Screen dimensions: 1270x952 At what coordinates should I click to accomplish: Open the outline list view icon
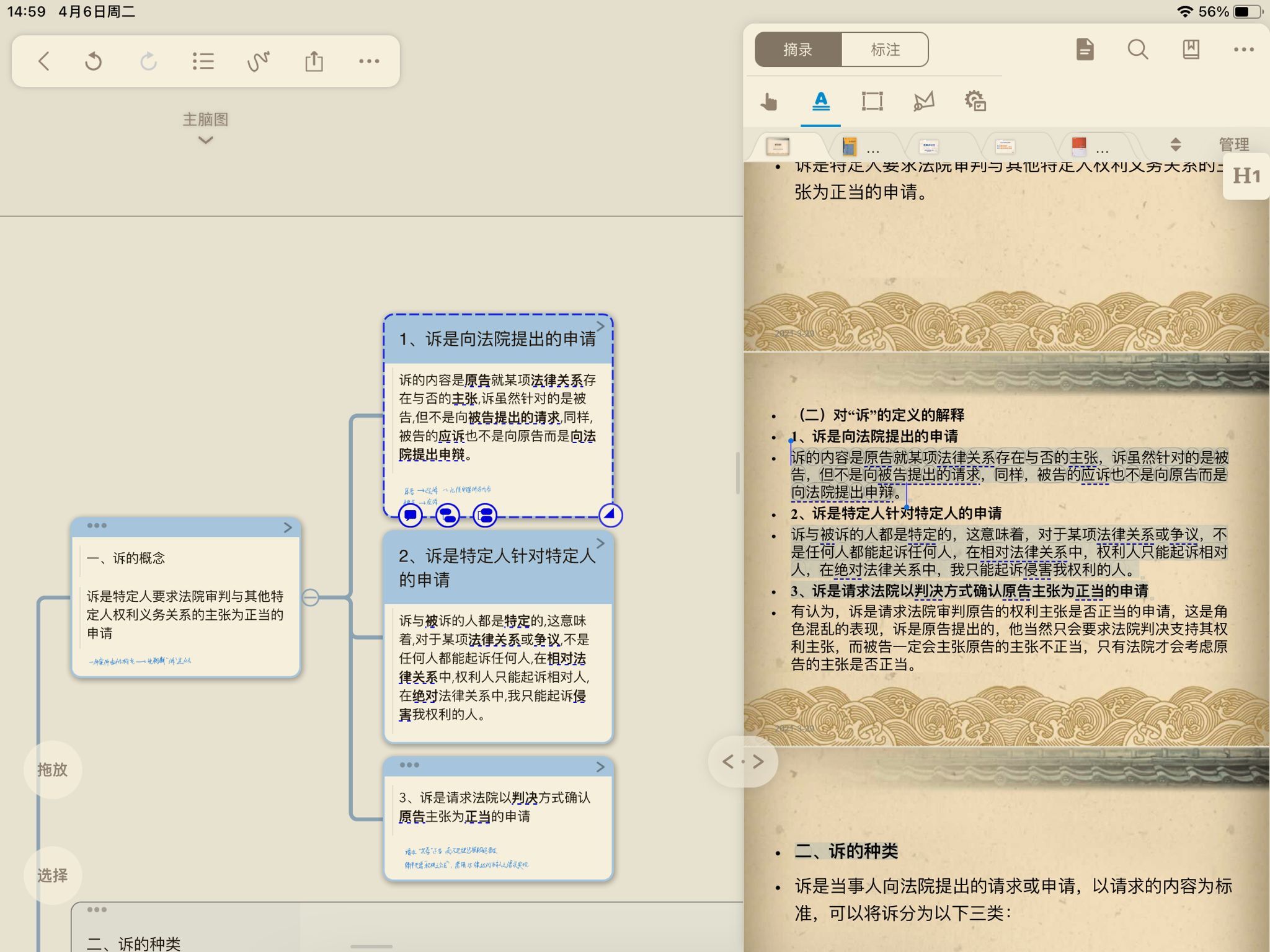(x=203, y=61)
